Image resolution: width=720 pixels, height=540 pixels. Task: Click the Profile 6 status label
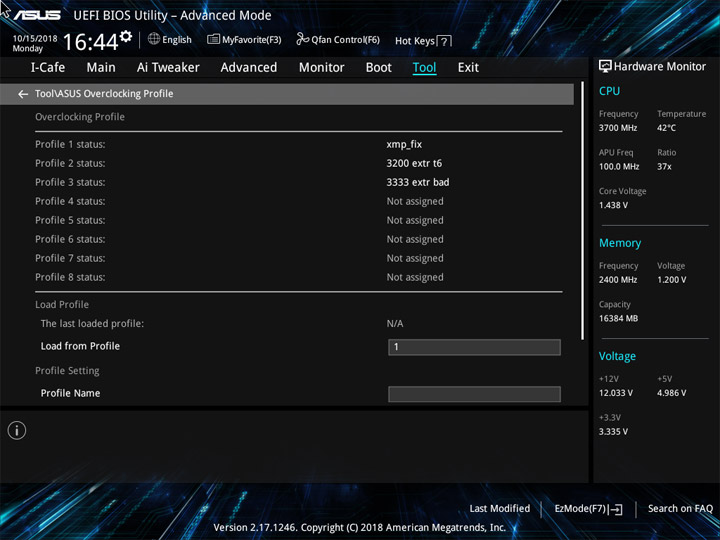[70, 239]
